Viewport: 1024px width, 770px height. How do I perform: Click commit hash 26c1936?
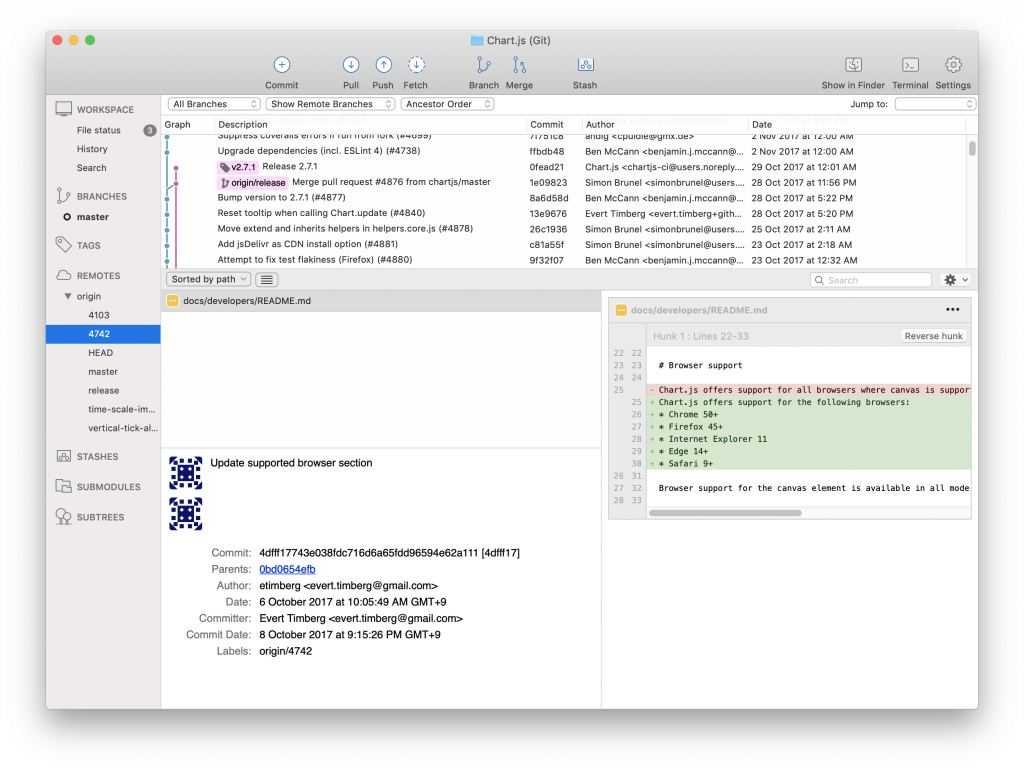click(x=548, y=229)
